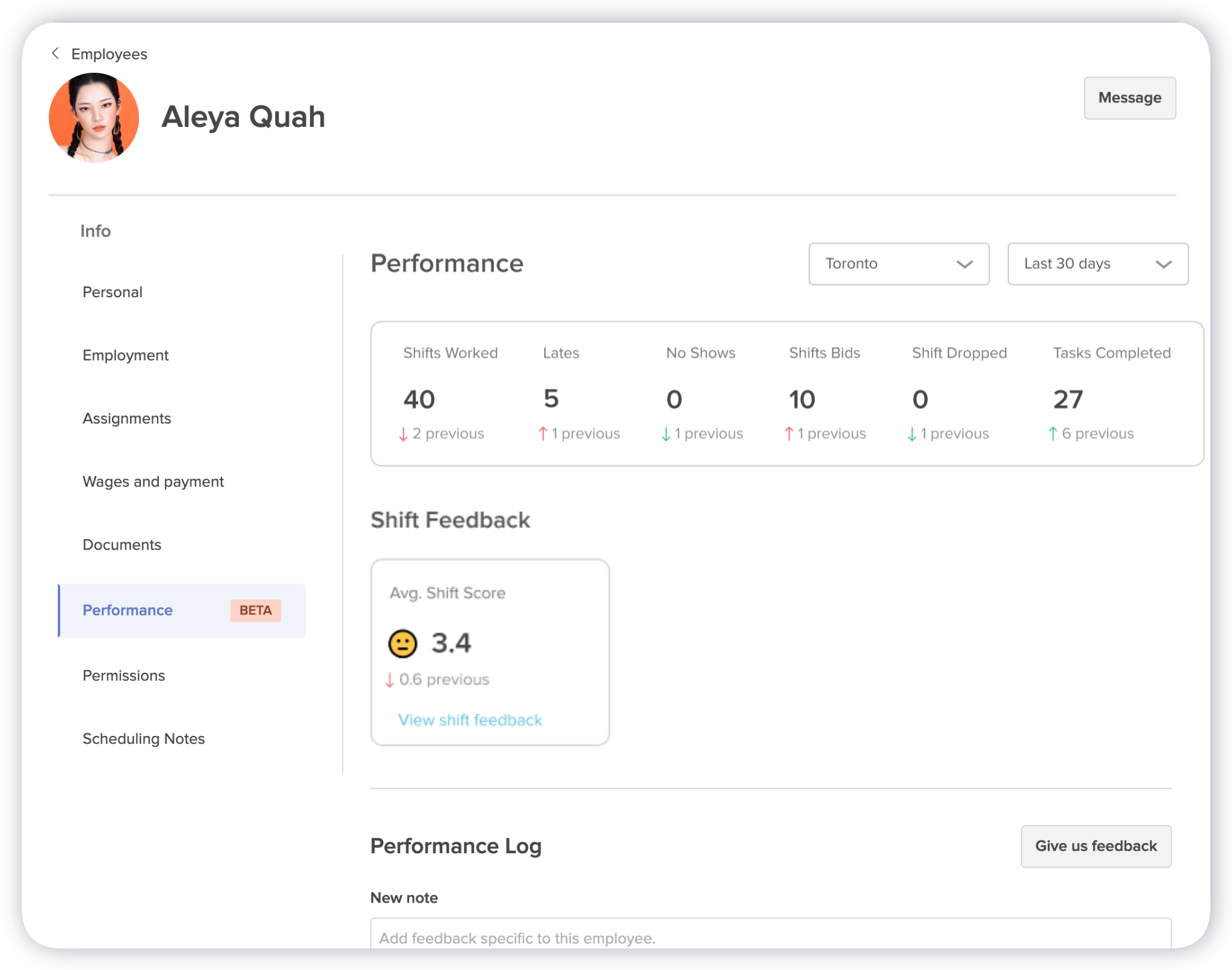Click the Message button
This screenshot has width=1232, height=970.
pos(1129,97)
